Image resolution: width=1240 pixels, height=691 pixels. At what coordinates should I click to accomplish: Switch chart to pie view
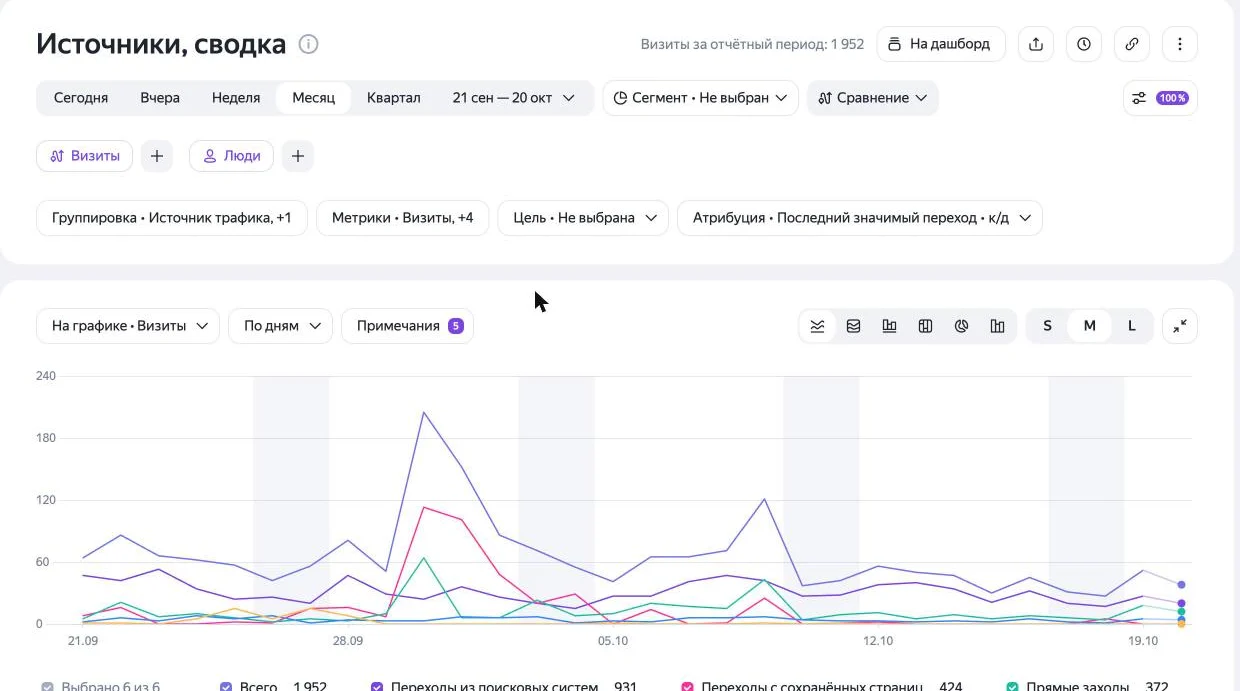coord(961,326)
